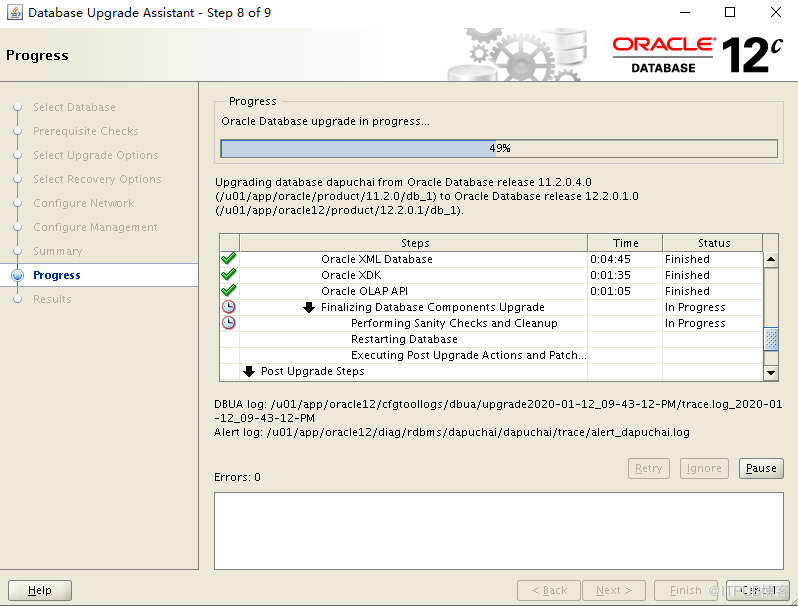Screen dimensions: 798x606
Task: Click the DBUA log path text
Action: [x=498, y=411]
